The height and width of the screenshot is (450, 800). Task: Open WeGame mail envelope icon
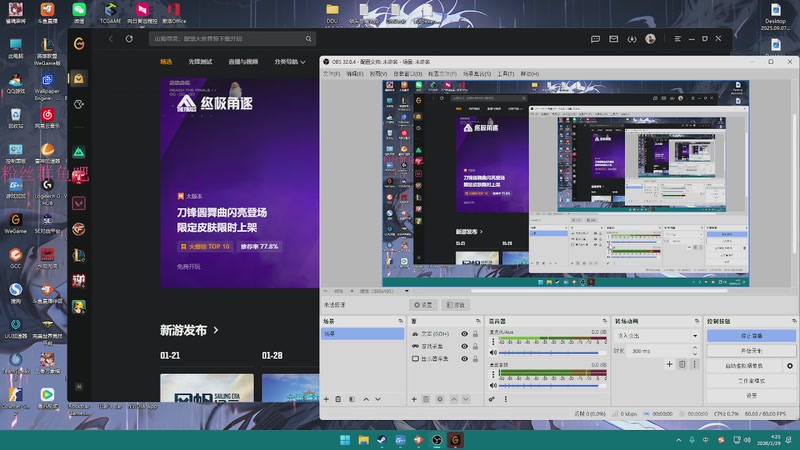tap(613, 39)
